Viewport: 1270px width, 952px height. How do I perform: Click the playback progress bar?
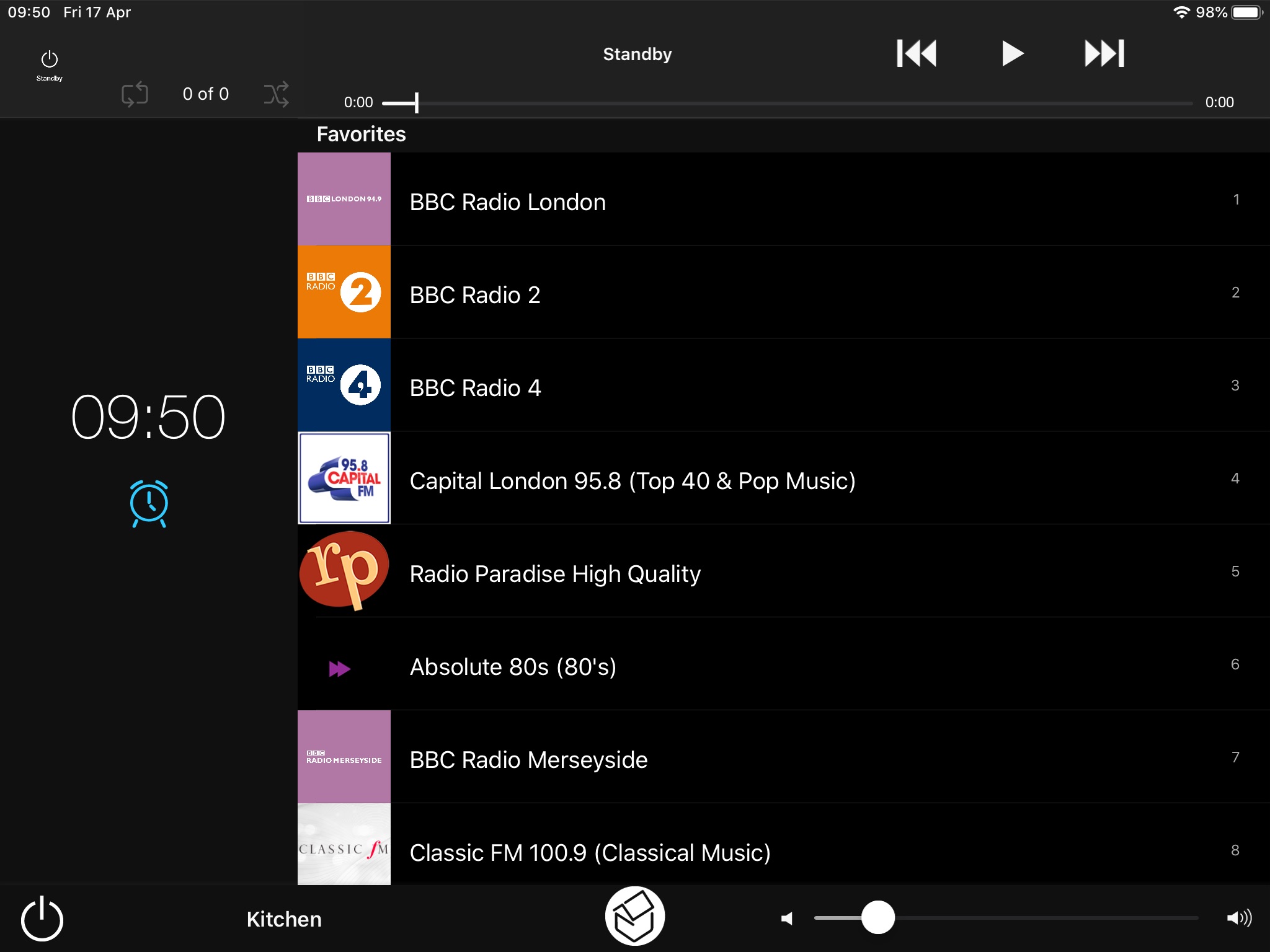[788, 103]
